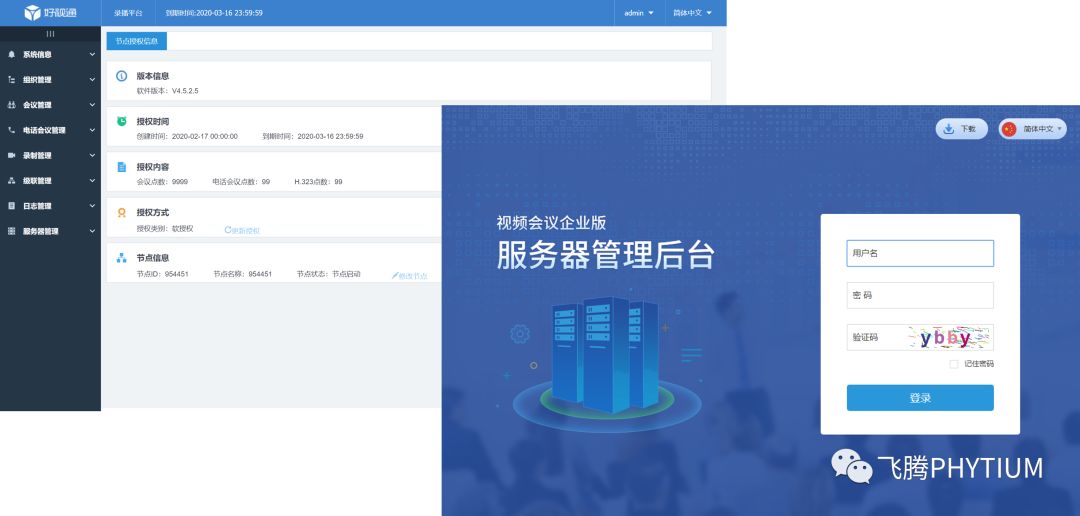
Task: Click the orange badge icon next to 授权方式
Action: 122,213
